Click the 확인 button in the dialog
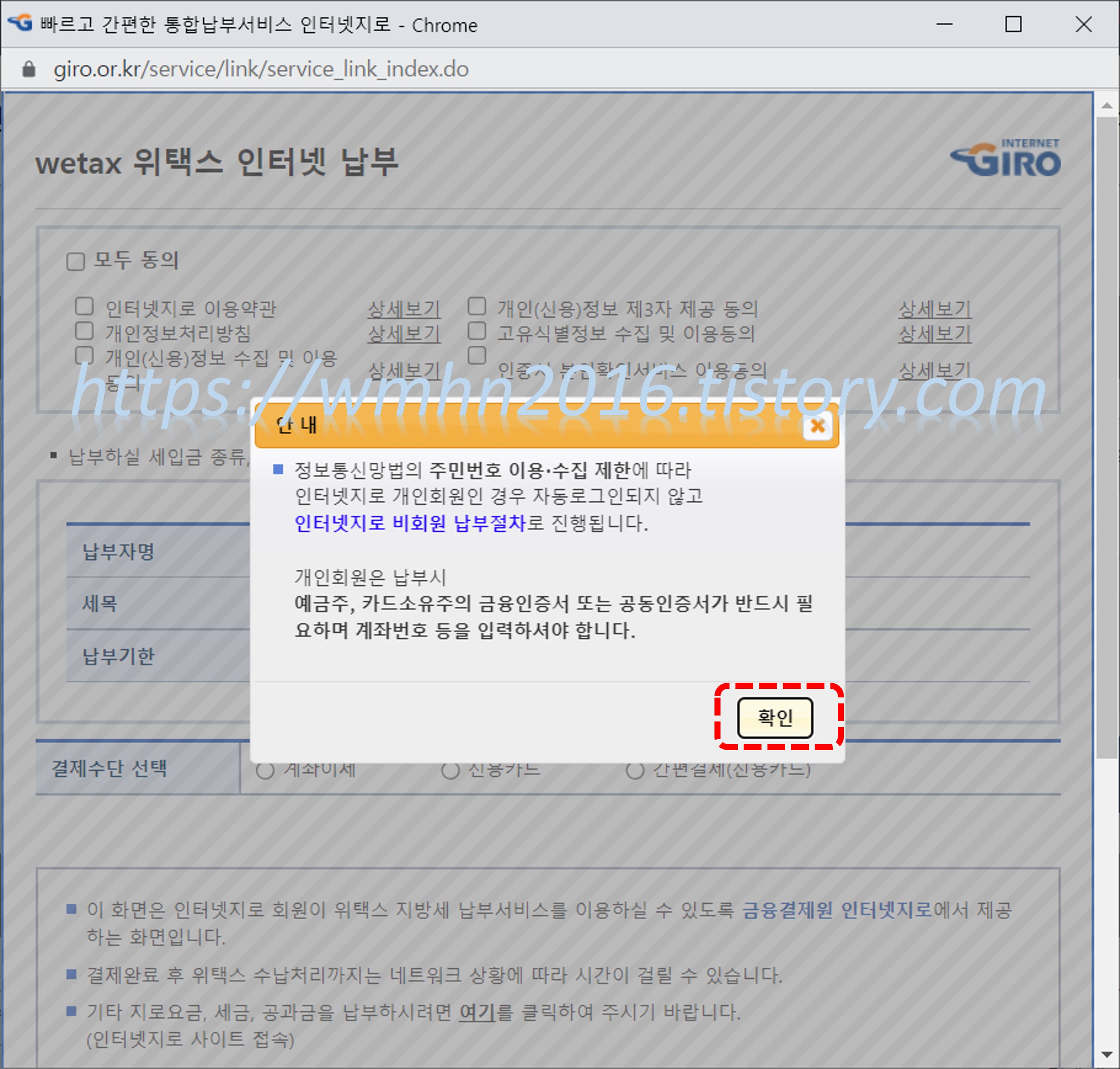1120x1069 pixels. tap(775, 717)
